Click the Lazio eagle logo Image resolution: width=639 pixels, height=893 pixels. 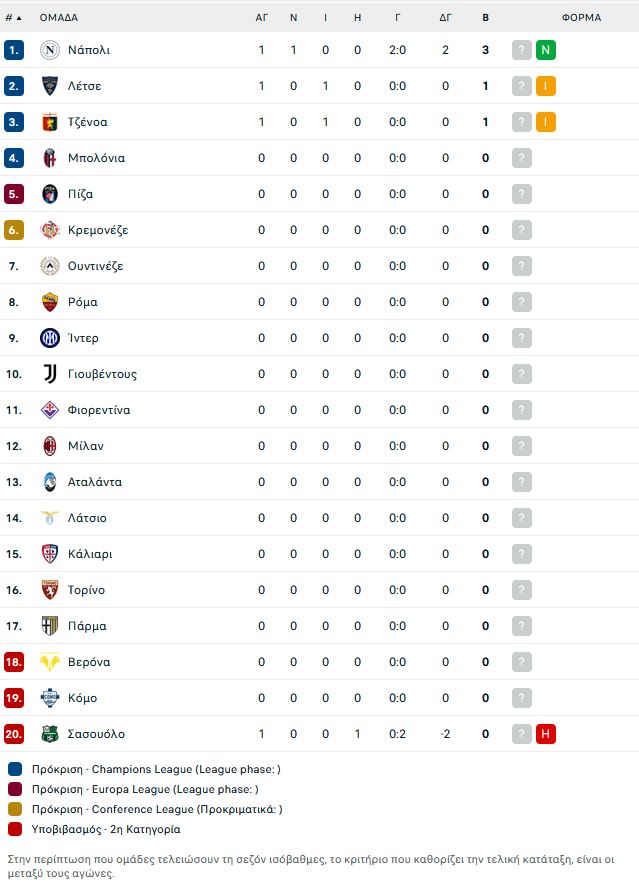coord(50,518)
